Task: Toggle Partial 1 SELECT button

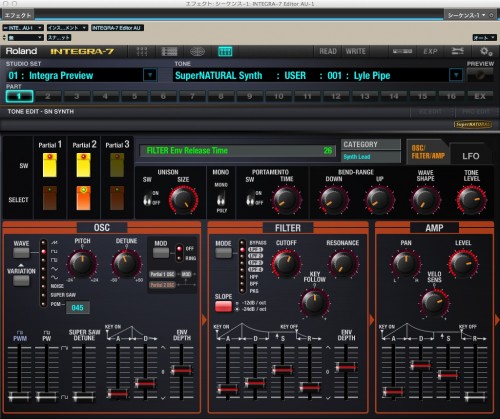Action: 50,198
